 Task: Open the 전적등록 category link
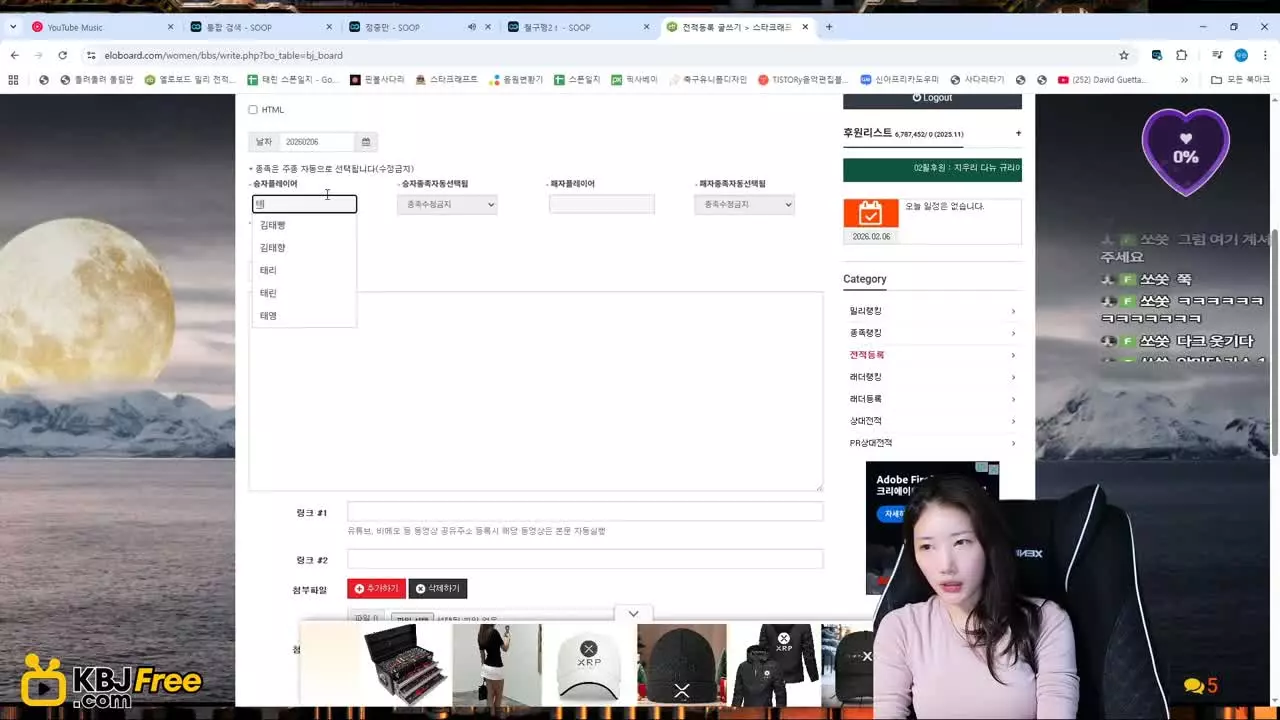867,355
